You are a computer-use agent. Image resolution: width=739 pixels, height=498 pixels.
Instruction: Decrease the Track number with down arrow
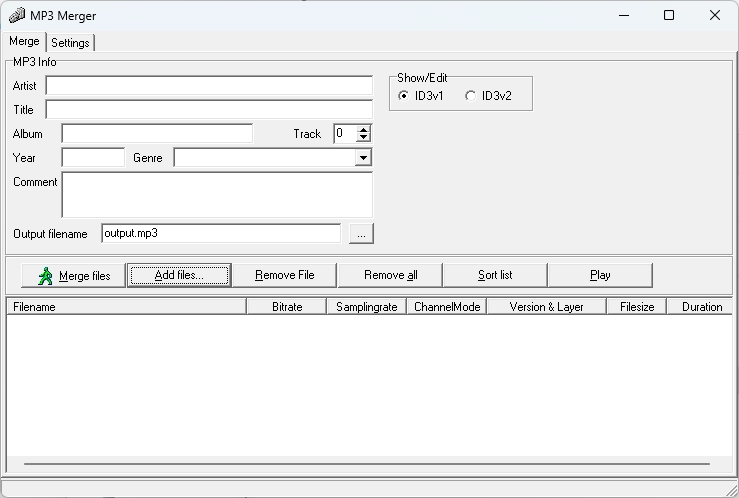tap(363, 138)
